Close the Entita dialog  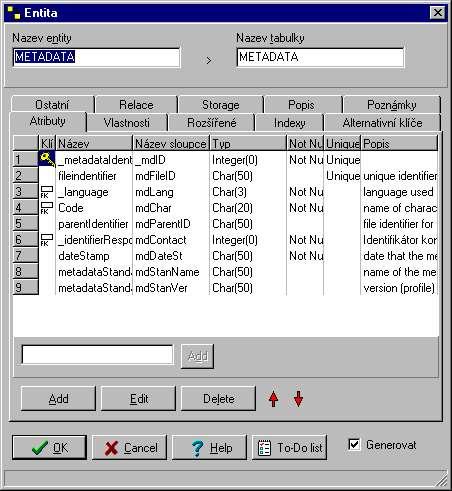pyautogui.click(x=438, y=13)
